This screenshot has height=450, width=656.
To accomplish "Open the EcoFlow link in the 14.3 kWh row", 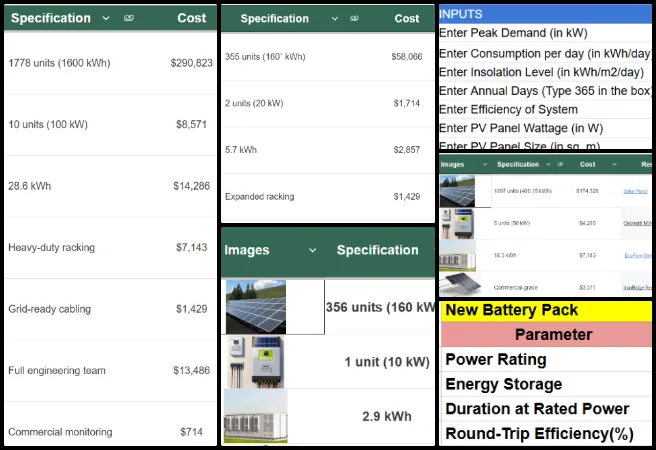I will click(638, 256).
